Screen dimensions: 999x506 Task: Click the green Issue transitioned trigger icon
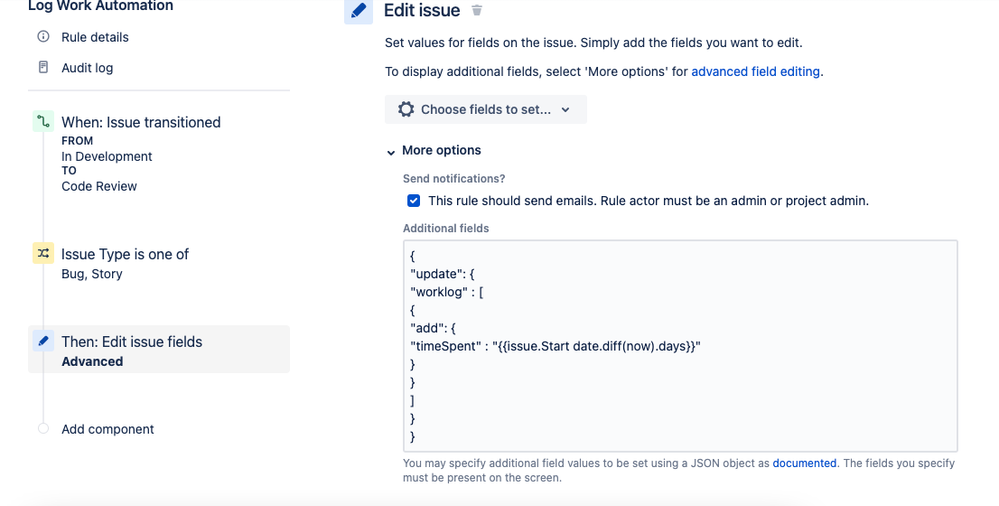43,122
